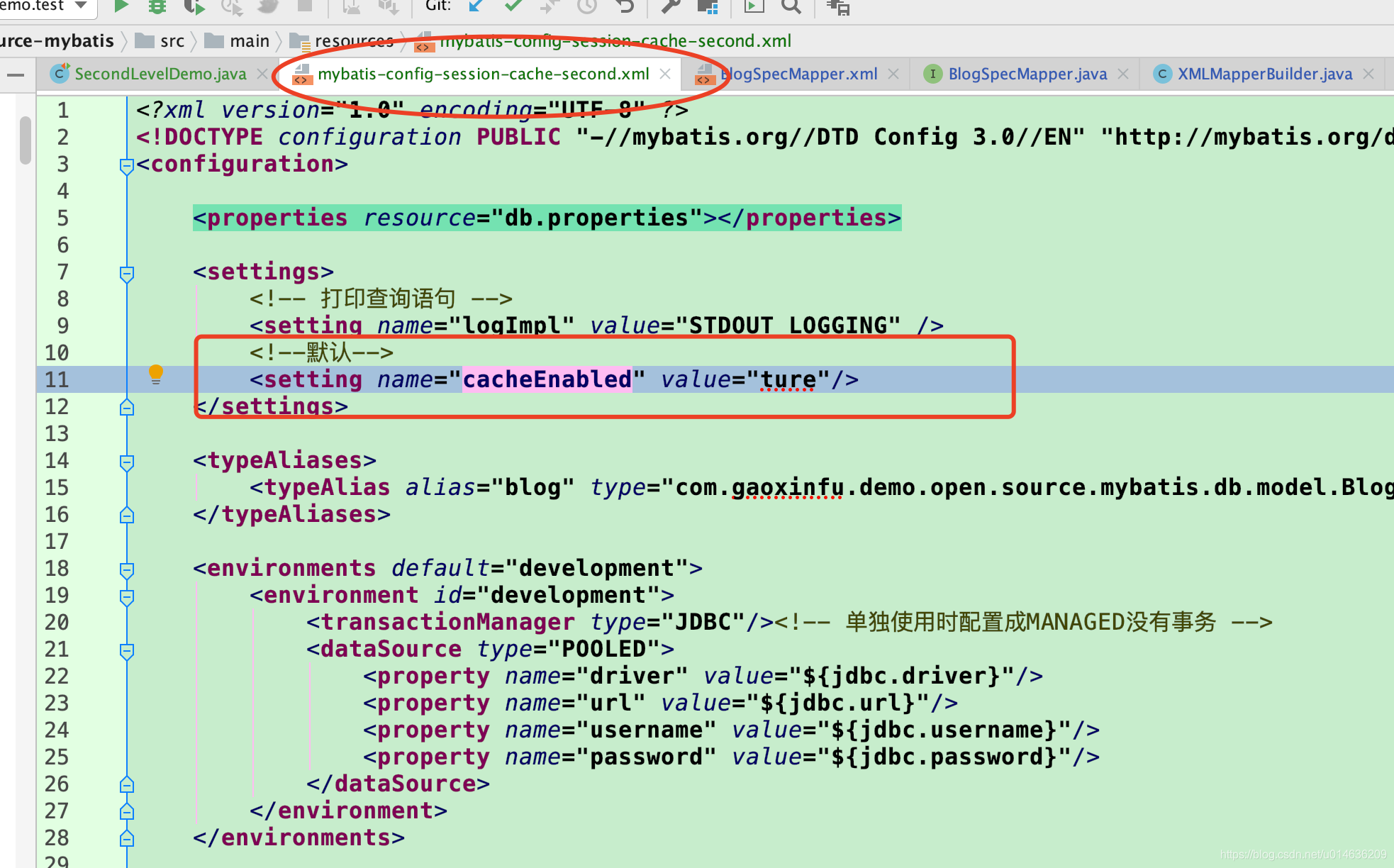Collapse the environment fold on line 19
The height and width of the screenshot is (868, 1394).
127,597
